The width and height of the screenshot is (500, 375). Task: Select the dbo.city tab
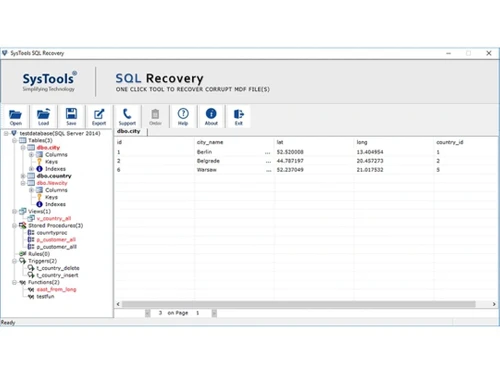point(129,131)
